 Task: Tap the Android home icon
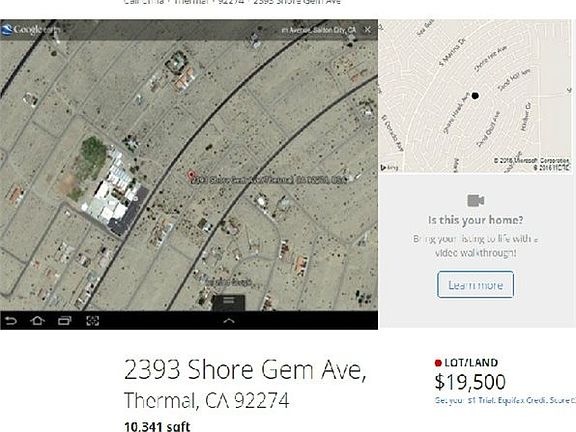(37, 321)
